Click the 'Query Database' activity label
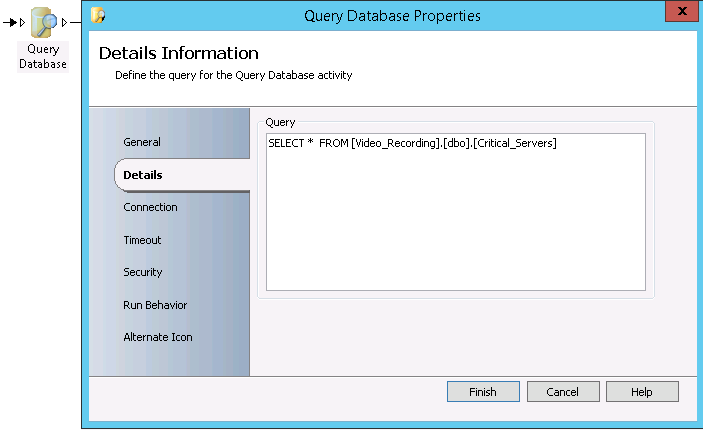This screenshot has height=430, width=703. pyautogui.click(x=43, y=56)
